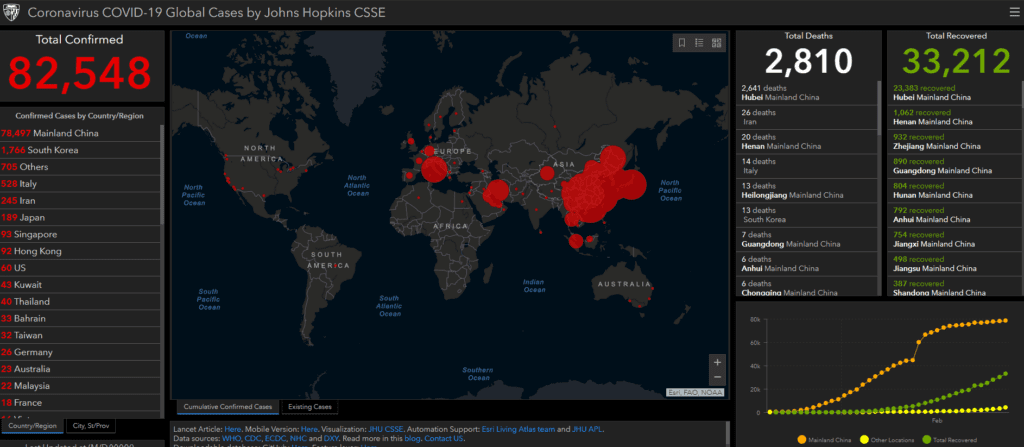Click the 2,641 deaths Hubei entry
Screen dimensions: 1024x447
[x=807, y=93]
